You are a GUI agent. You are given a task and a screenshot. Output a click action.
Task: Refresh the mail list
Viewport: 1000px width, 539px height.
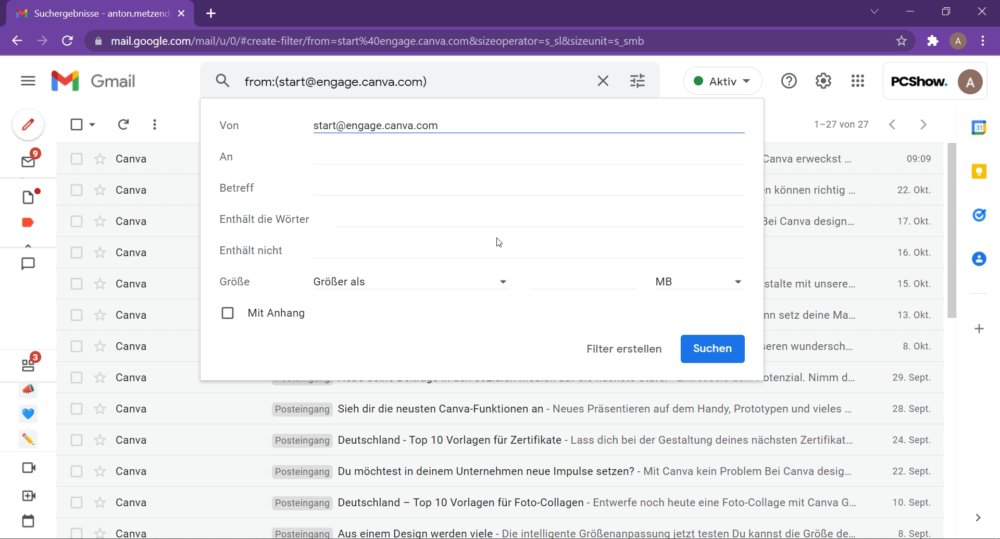tap(123, 124)
